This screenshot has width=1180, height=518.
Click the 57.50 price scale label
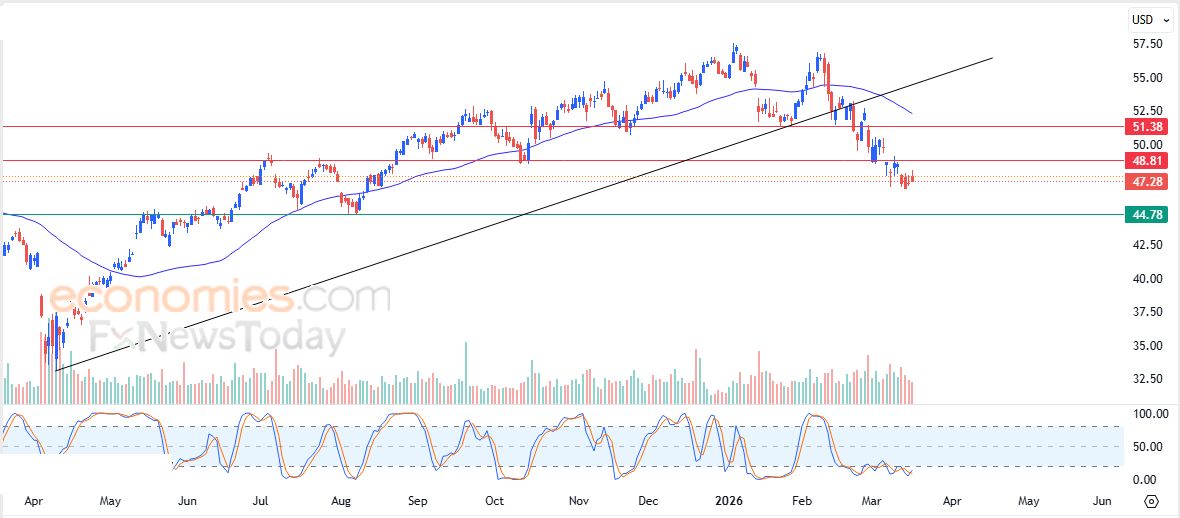click(x=1147, y=44)
